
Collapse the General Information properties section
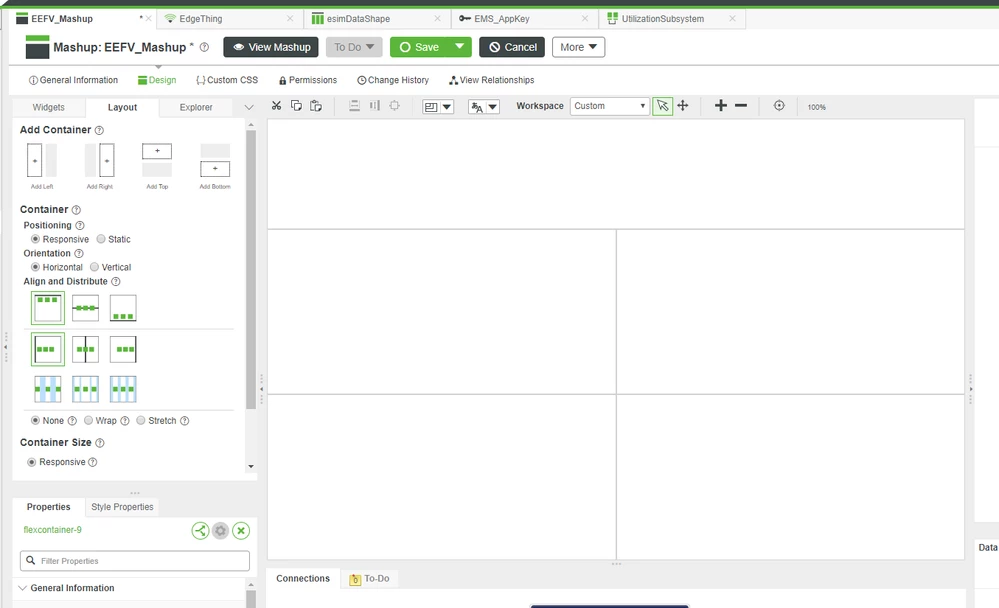(23, 588)
